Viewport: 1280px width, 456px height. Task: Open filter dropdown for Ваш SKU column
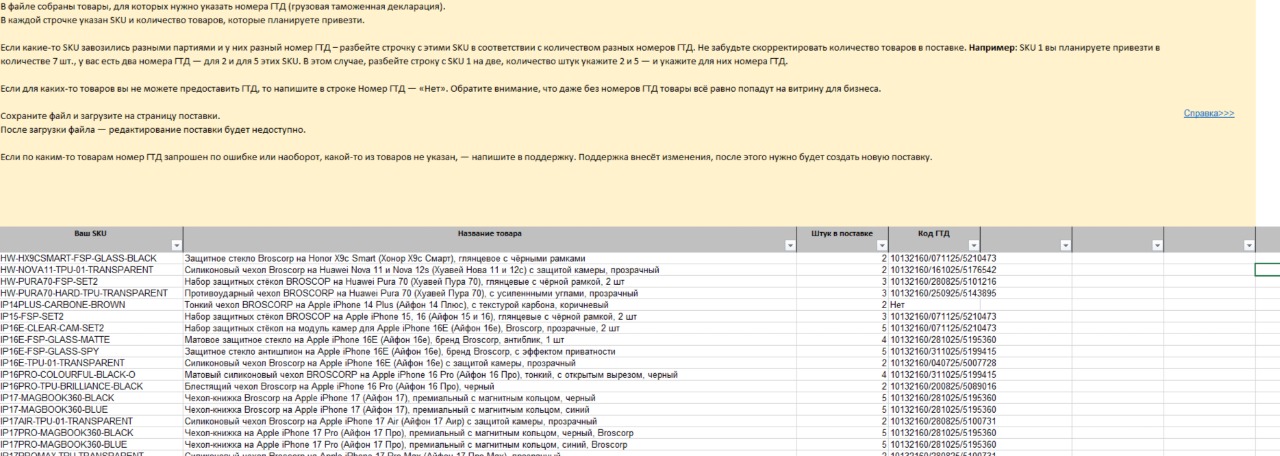[176, 244]
